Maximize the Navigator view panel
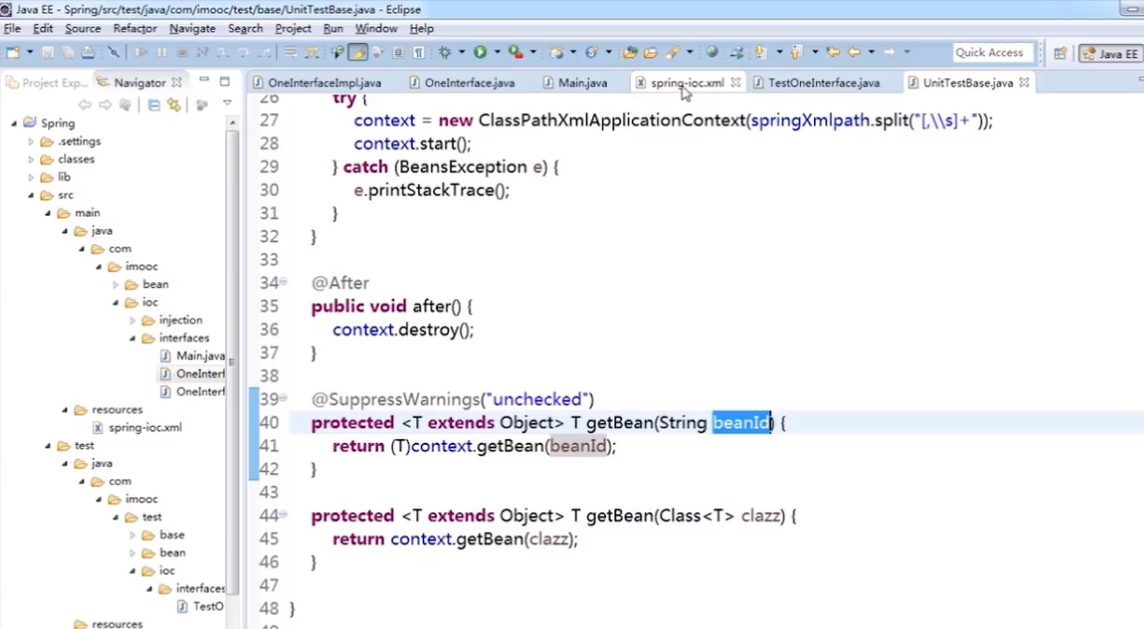1144x629 pixels. point(225,81)
